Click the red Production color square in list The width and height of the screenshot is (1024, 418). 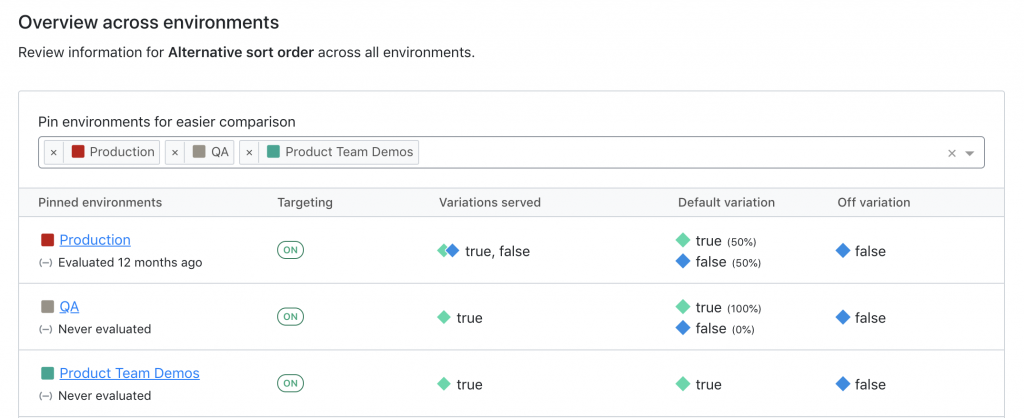[47, 240]
